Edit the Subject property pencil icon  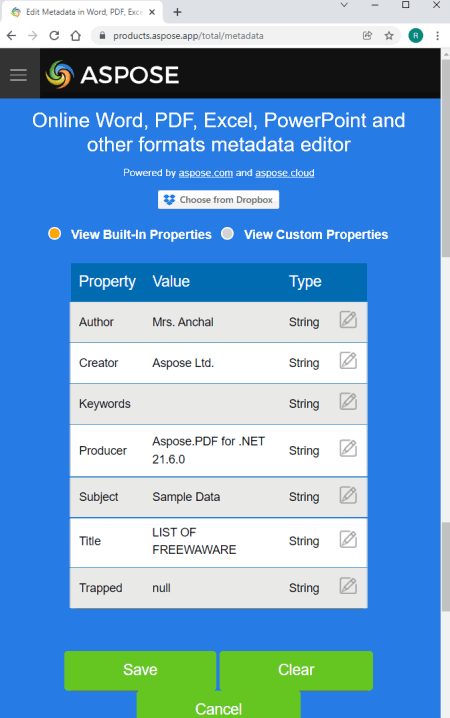(348, 495)
